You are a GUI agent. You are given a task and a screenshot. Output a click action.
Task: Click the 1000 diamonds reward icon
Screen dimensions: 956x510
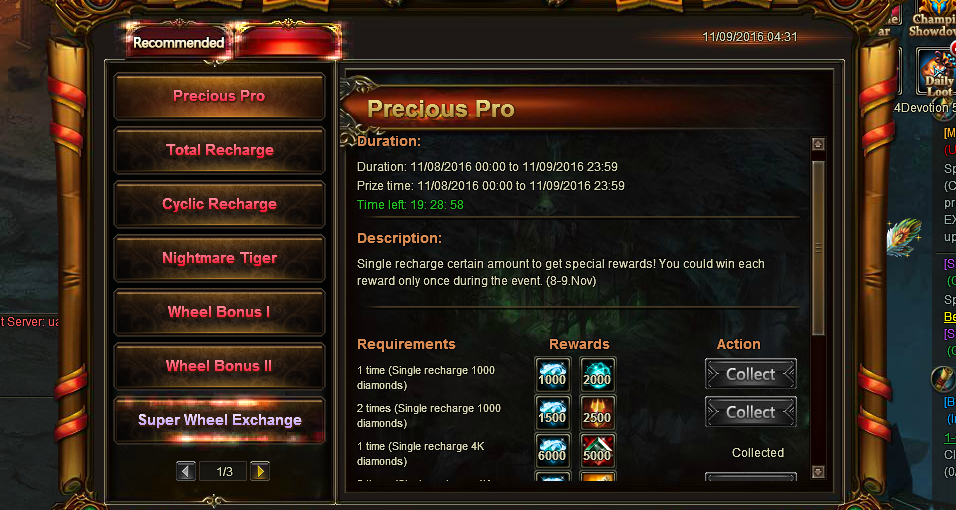coord(553,374)
